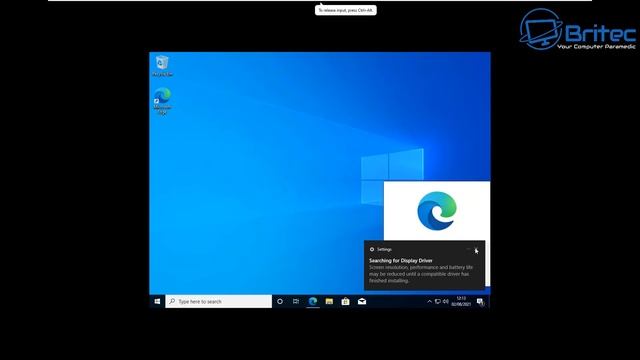This screenshot has width=640, height=360.
Task: Open the notification options ellipsis
Action: coord(468,249)
